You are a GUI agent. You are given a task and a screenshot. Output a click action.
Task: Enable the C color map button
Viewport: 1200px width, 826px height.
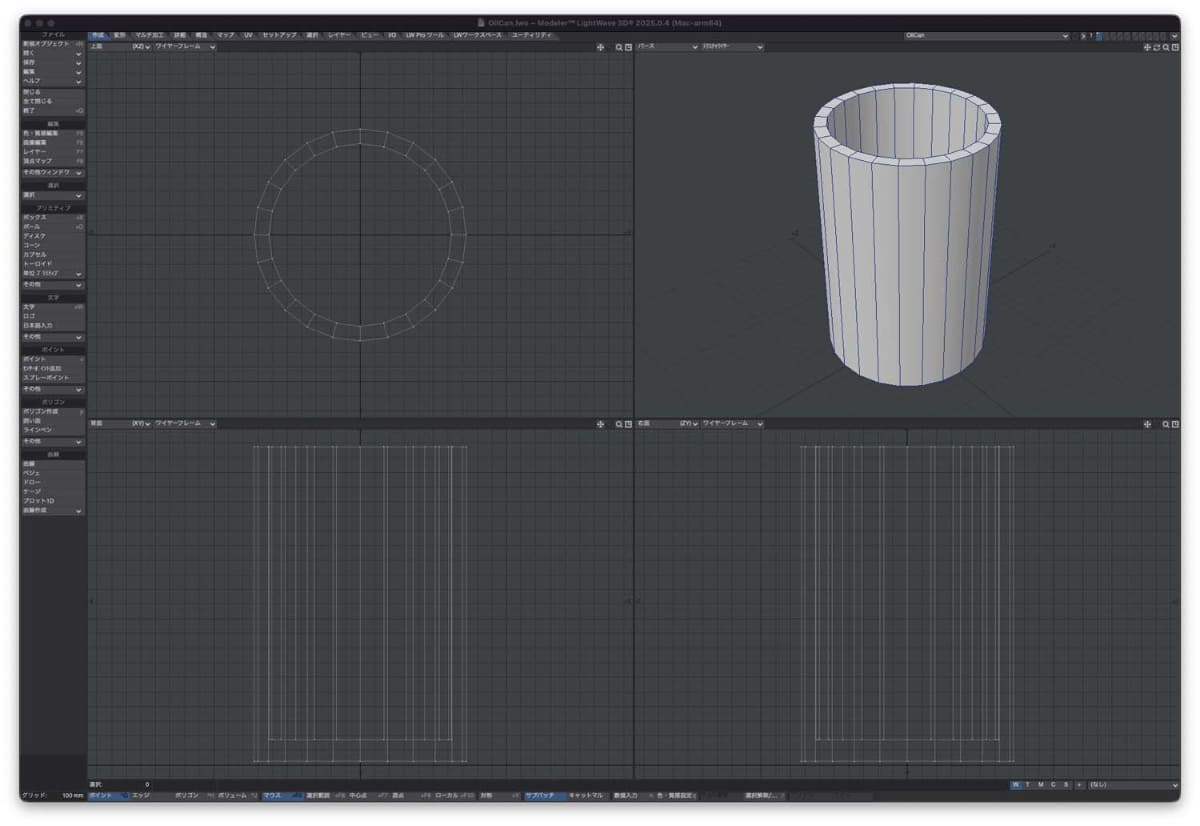coord(1054,785)
